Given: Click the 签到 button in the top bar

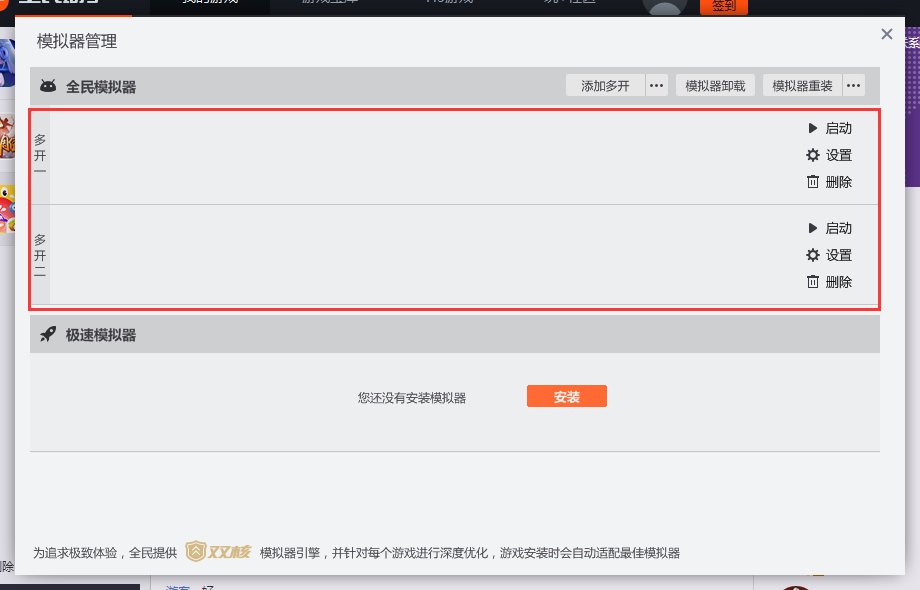Looking at the screenshot, I should coord(722,5).
